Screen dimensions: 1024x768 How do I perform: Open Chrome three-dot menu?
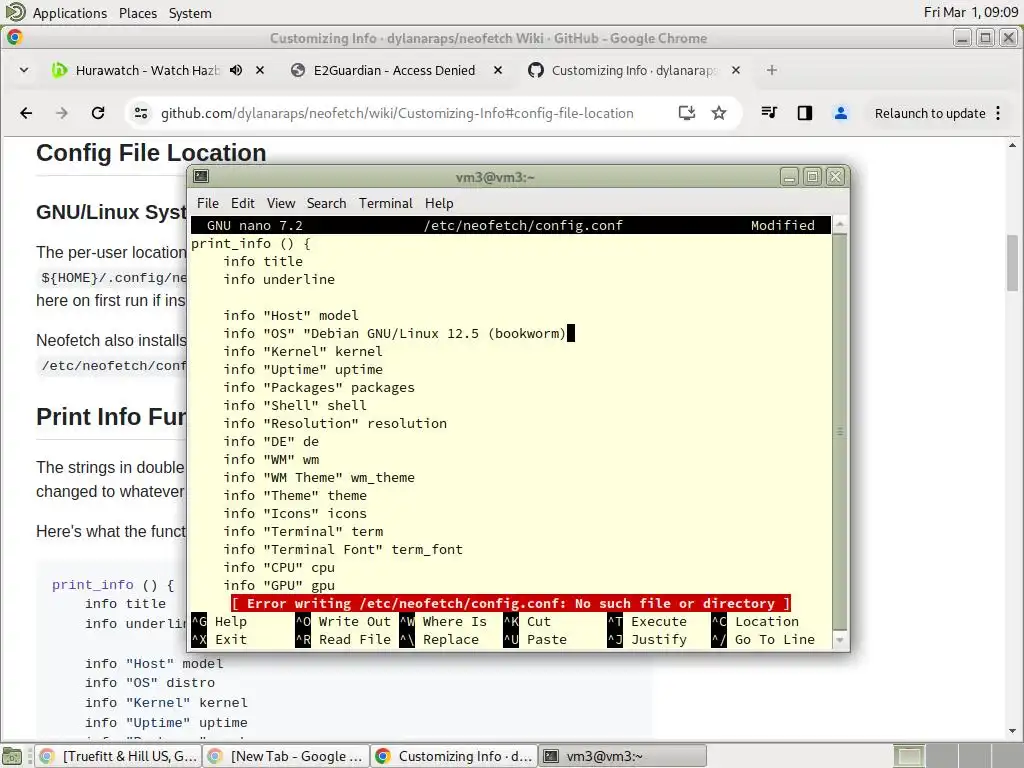coord(998,113)
